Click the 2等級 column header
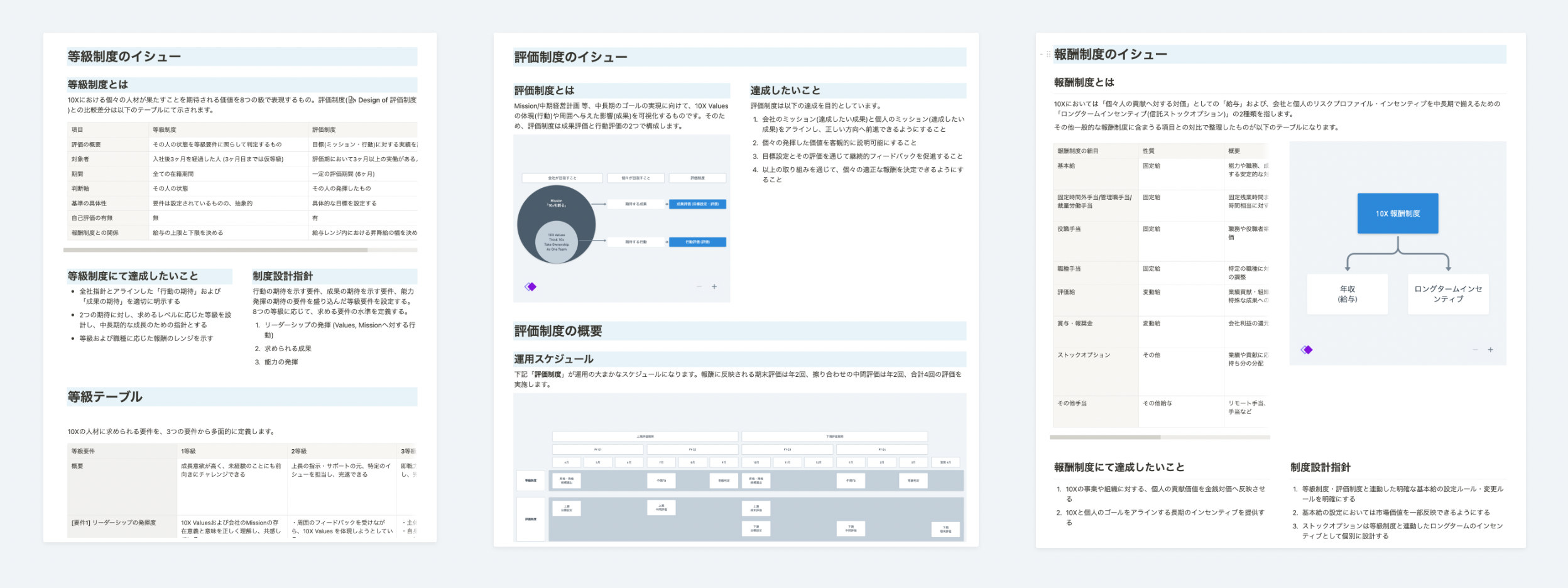 [x=342, y=451]
